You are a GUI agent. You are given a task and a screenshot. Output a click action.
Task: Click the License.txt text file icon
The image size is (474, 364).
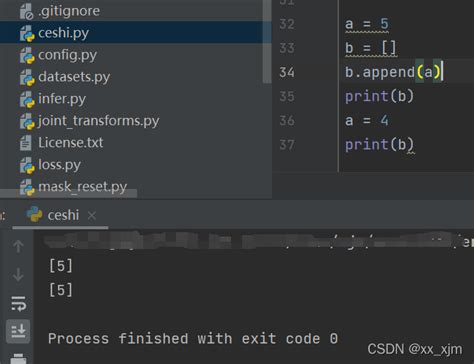[x=26, y=143]
